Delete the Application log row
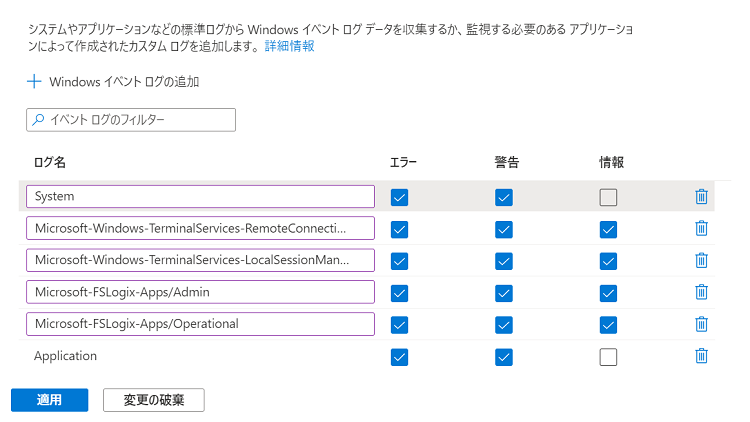Image resolution: width=750 pixels, height=422 pixels. click(701, 356)
